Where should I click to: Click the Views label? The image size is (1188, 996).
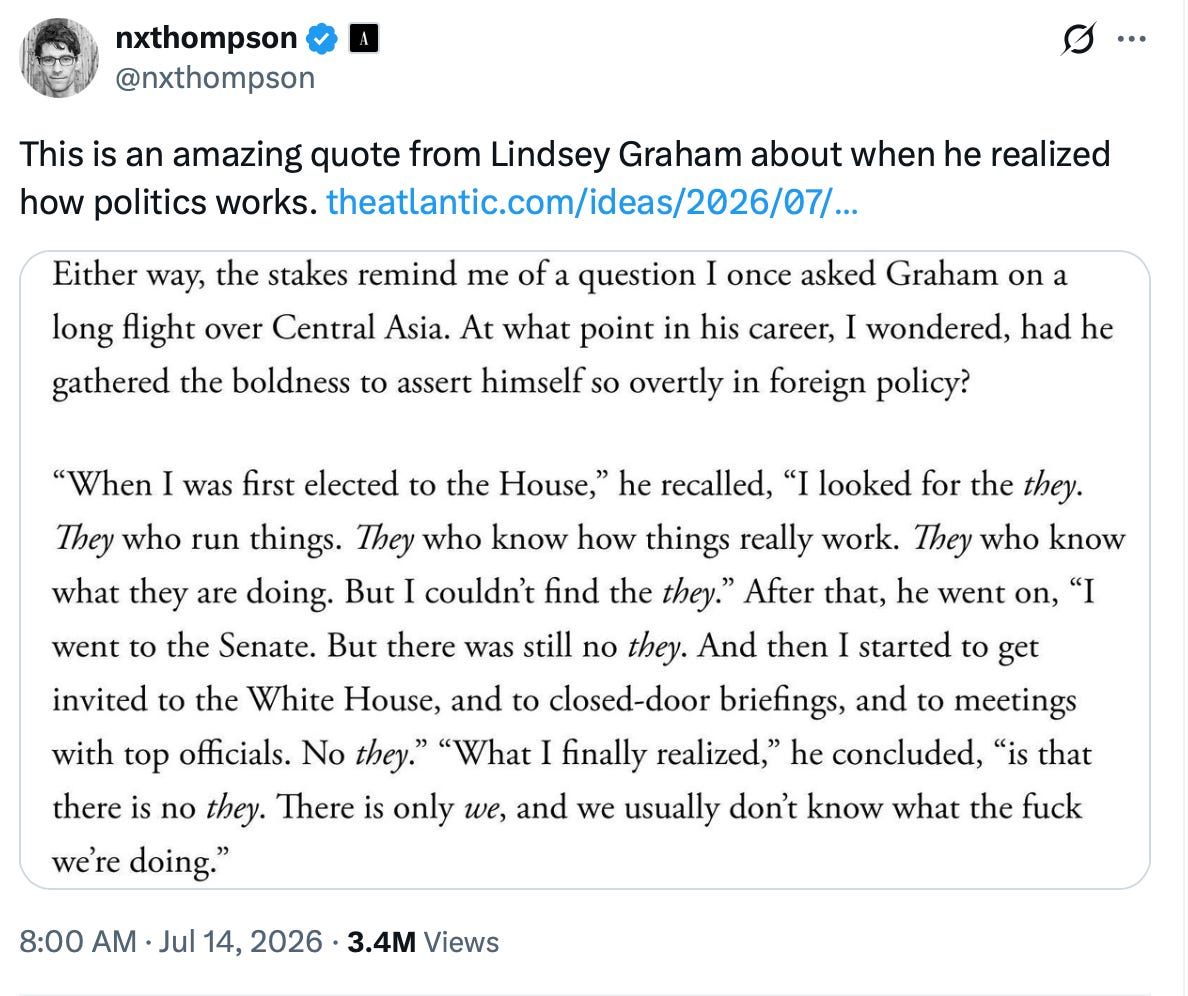pos(461,942)
